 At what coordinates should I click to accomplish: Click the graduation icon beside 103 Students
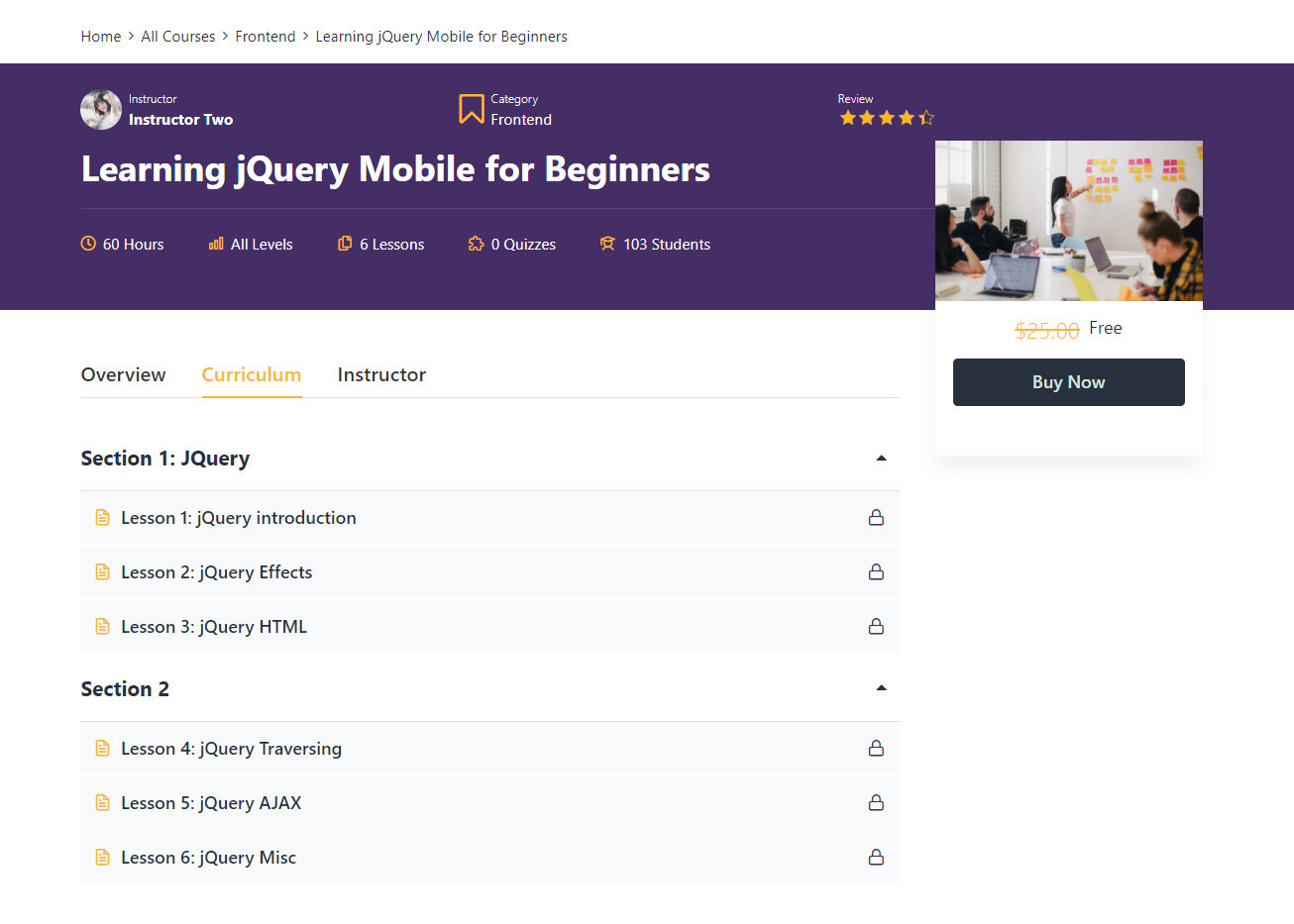607,244
